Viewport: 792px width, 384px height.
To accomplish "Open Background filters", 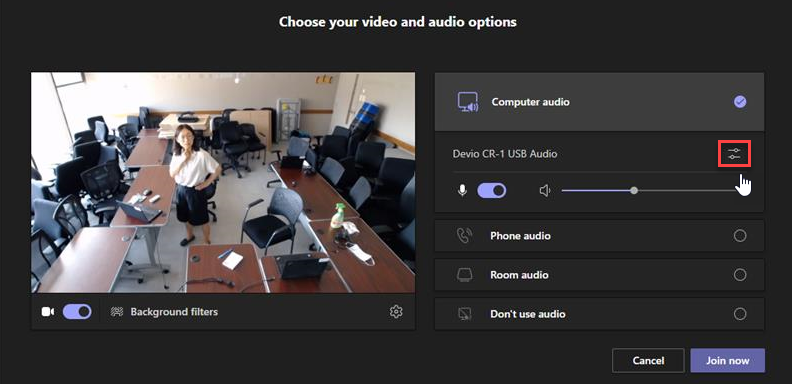I will pyautogui.click(x=174, y=312).
